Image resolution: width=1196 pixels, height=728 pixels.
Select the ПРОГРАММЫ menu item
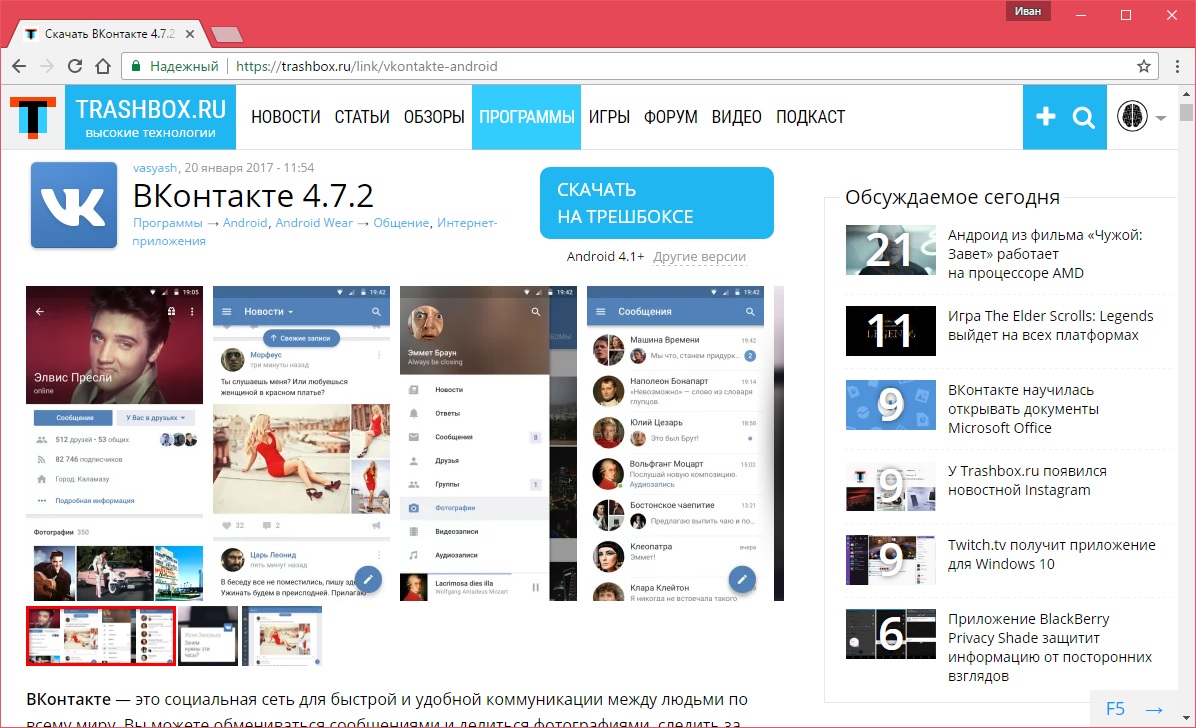[x=526, y=117]
